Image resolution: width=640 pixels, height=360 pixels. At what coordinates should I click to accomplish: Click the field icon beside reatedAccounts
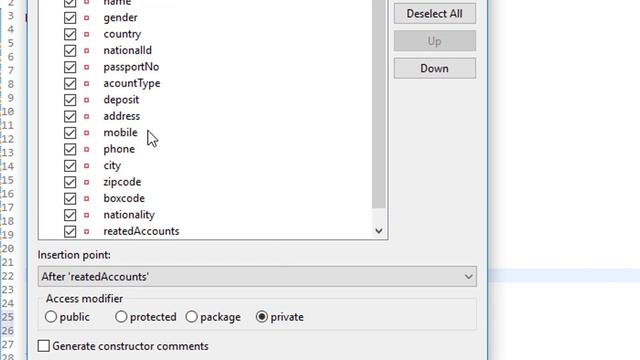click(87, 231)
